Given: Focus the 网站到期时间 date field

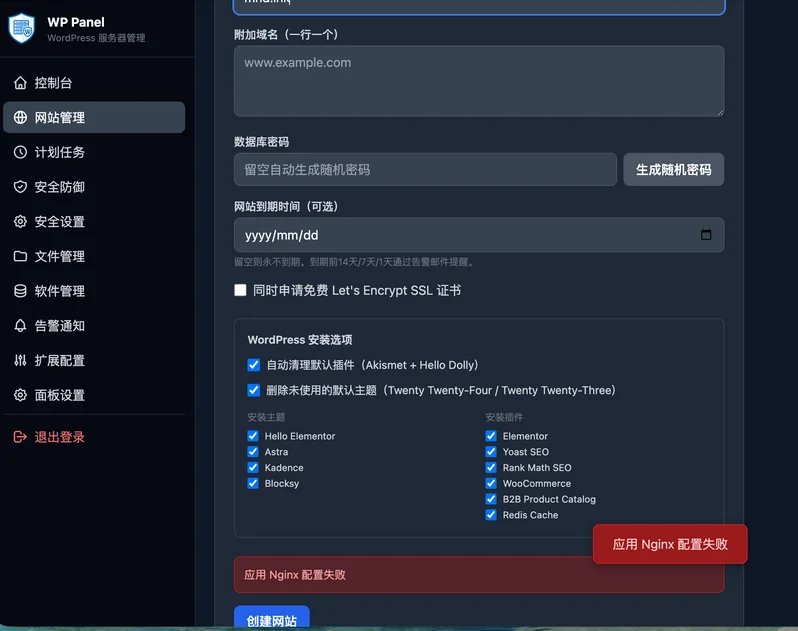Looking at the screenshot, I should (479, 235).
